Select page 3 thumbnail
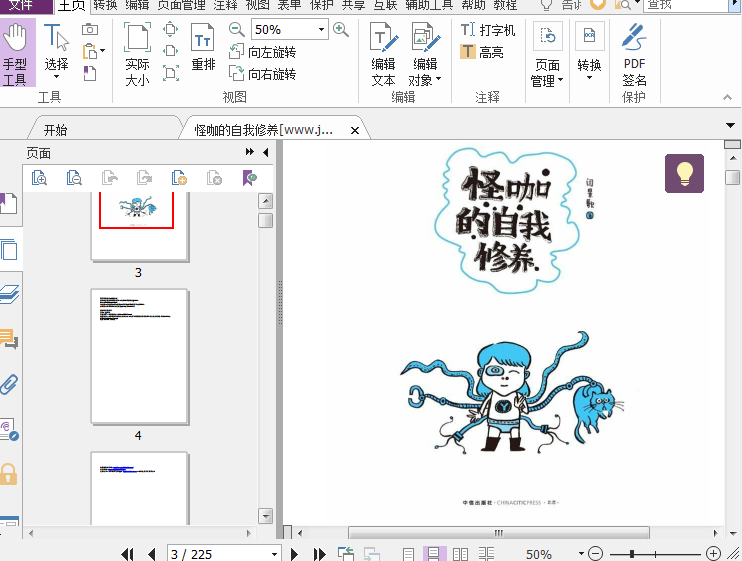The width and height of the screenshot is (742, 561). [140, 226]
